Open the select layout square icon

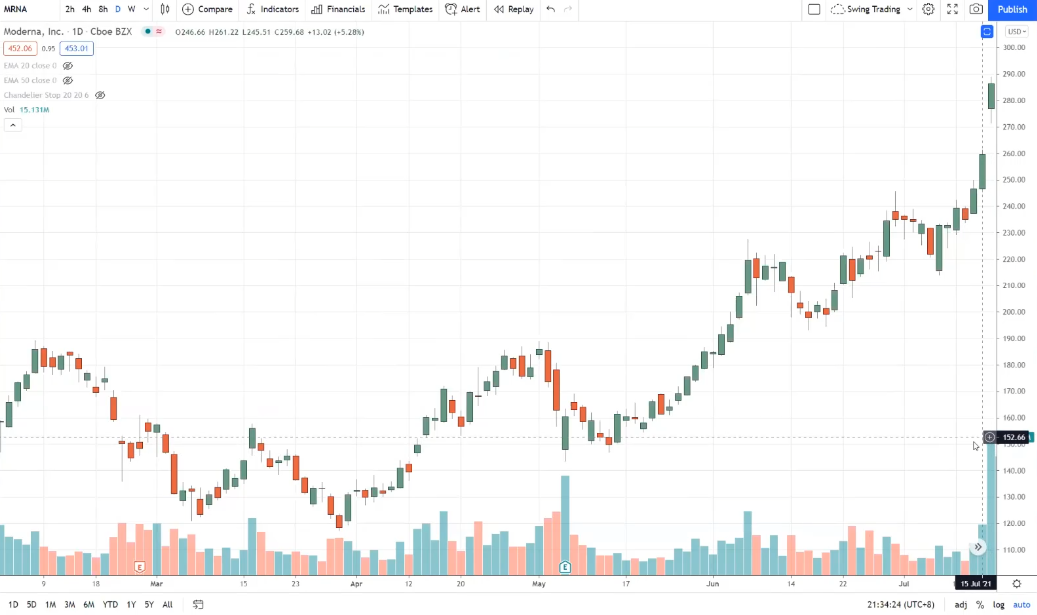814,9
